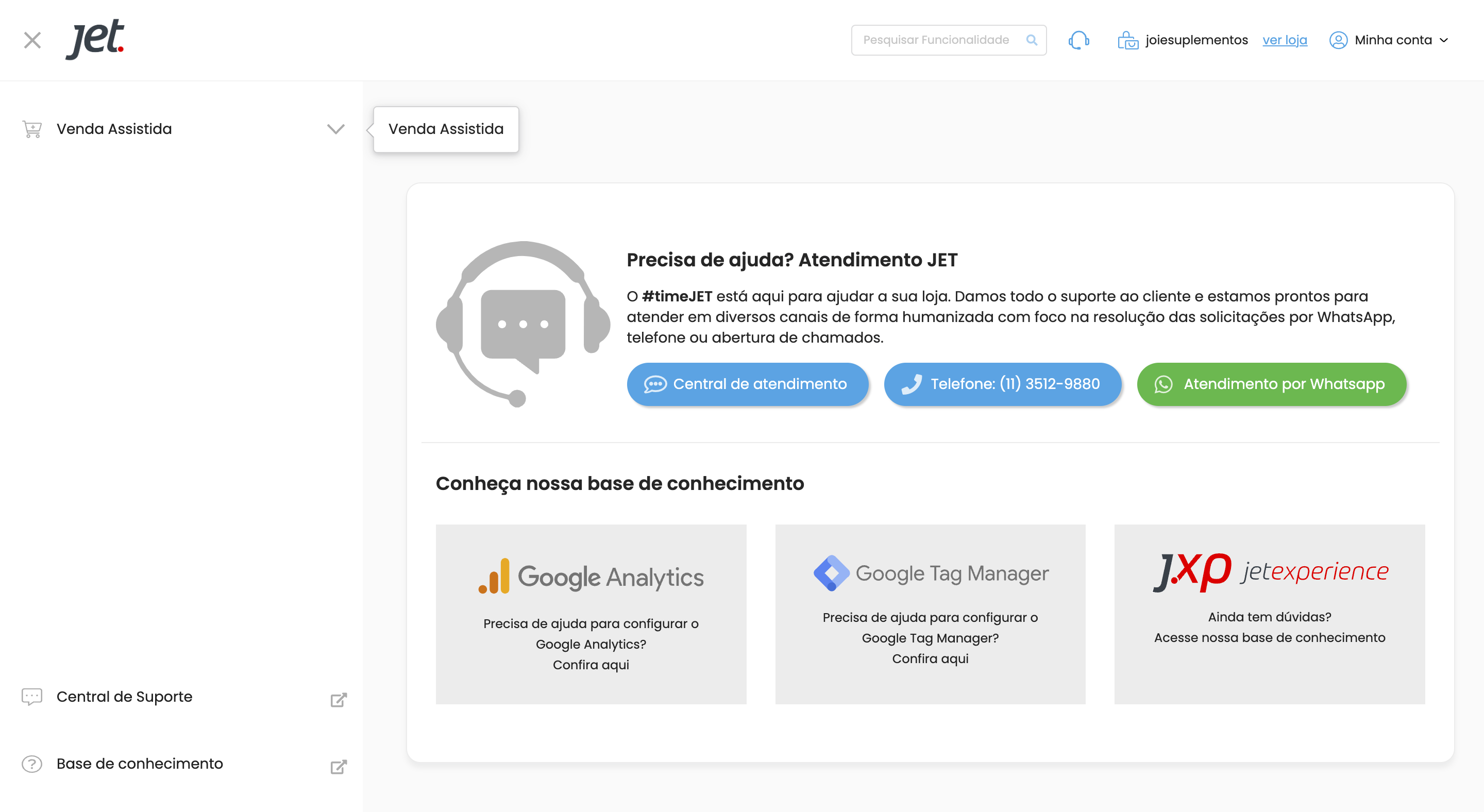Click the Jet logo
This screenshot has width=1484, height=812.
coord(95,39)
